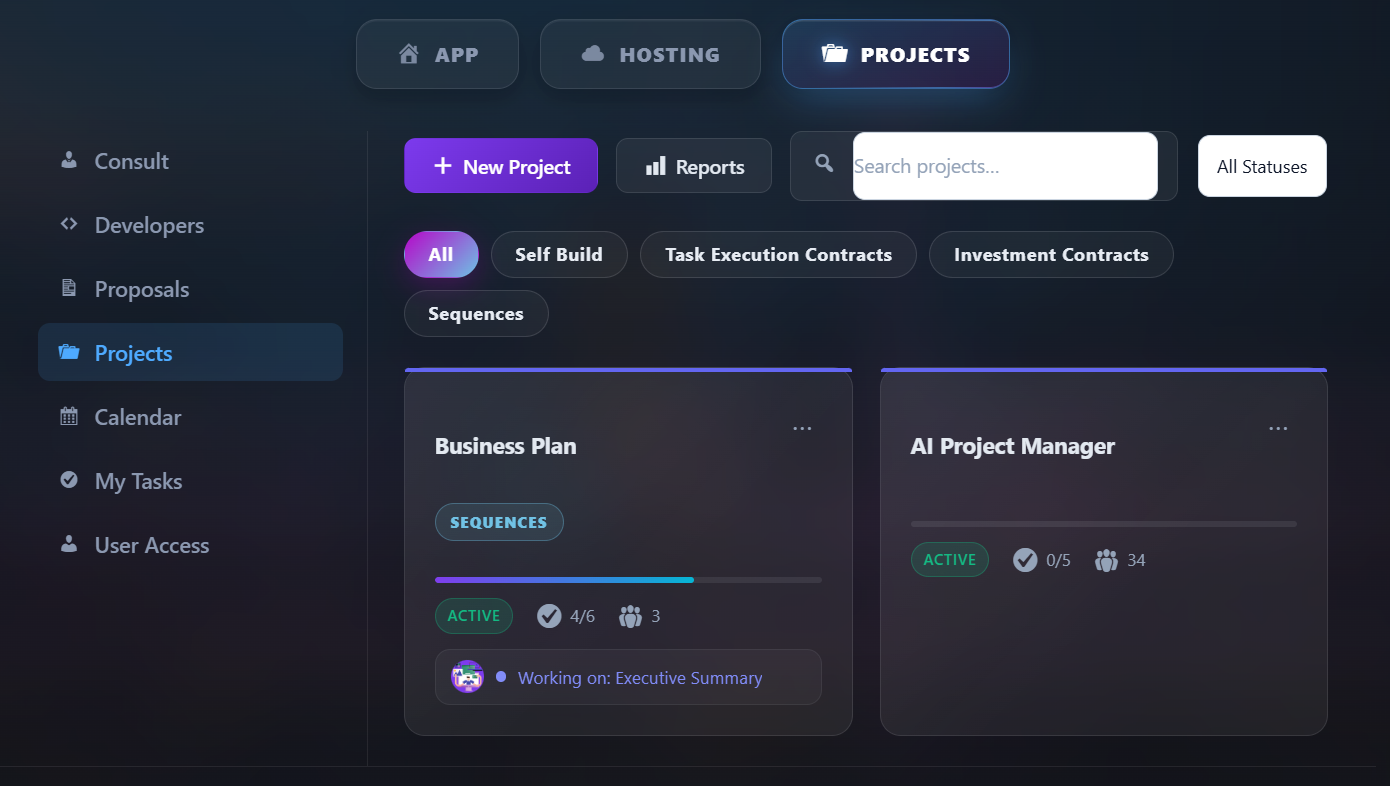The height and width of the screenshot is (786, 1390).
Task: Click the members icon on Business Plan card
Action: [630, 616]
